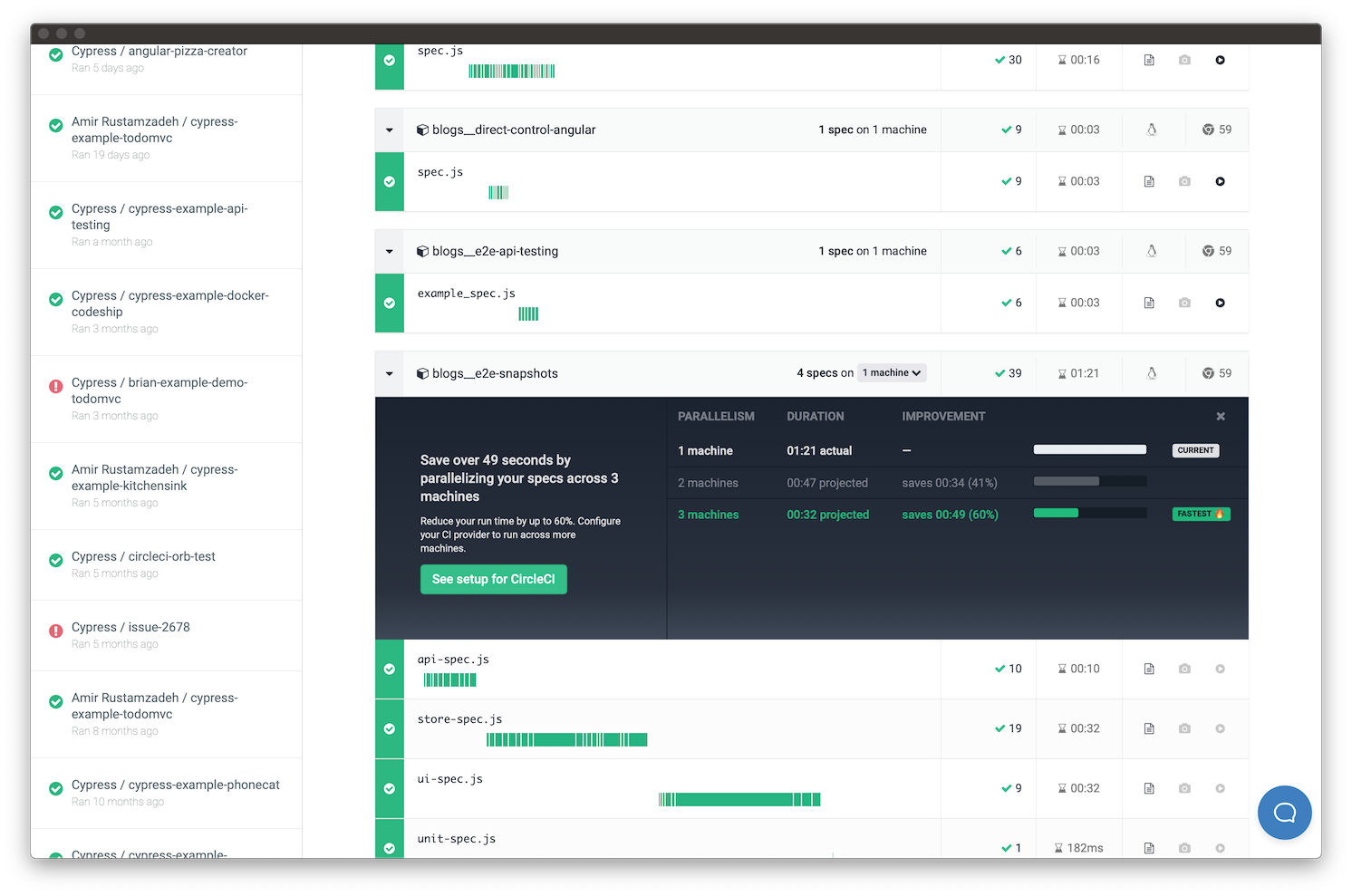
Task: Collapse the blogs__direct-control-angular group
Action: tap(390, 130)
